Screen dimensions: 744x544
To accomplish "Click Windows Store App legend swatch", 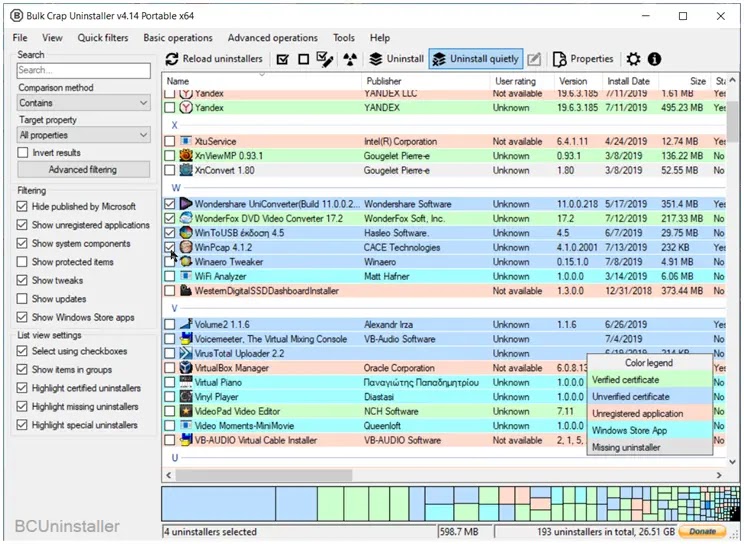I will point(650,431).
